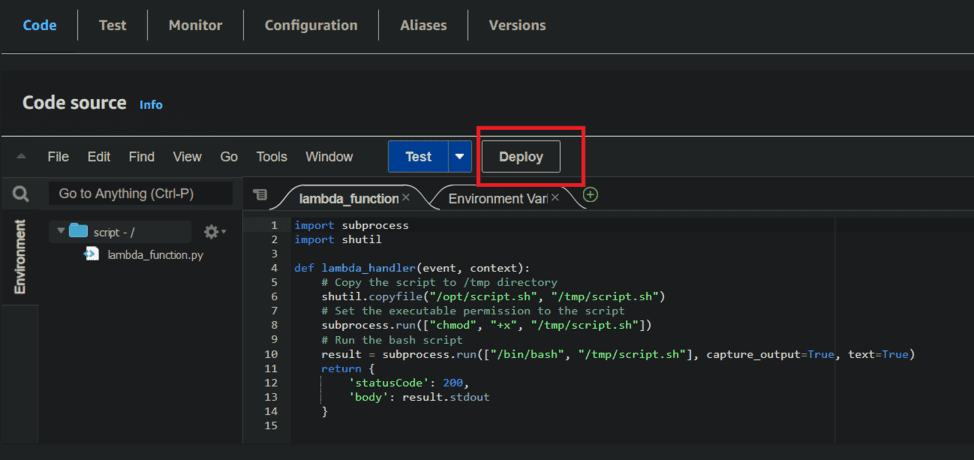
Task: Click the Go to Anything search field
Action: (140, 193)
